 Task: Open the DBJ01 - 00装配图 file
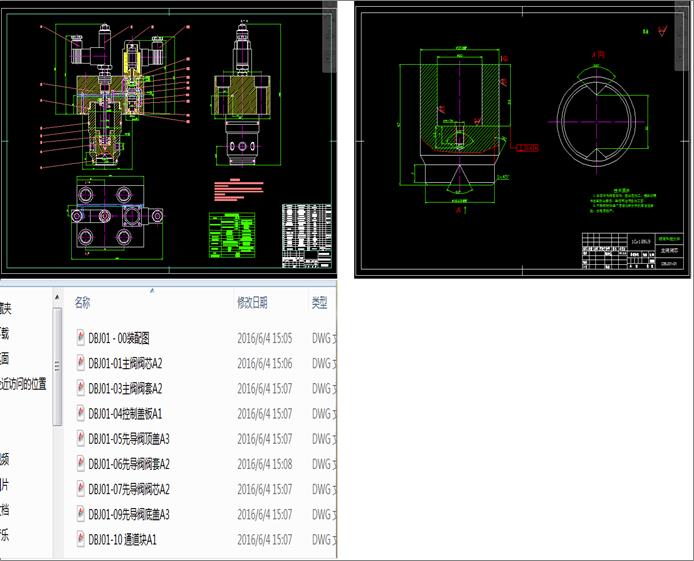pyautogui.click(x=119, y=338)
